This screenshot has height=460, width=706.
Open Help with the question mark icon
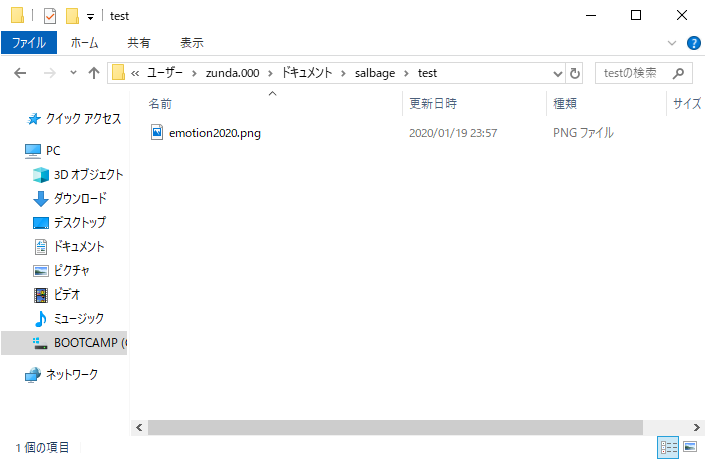693,43
